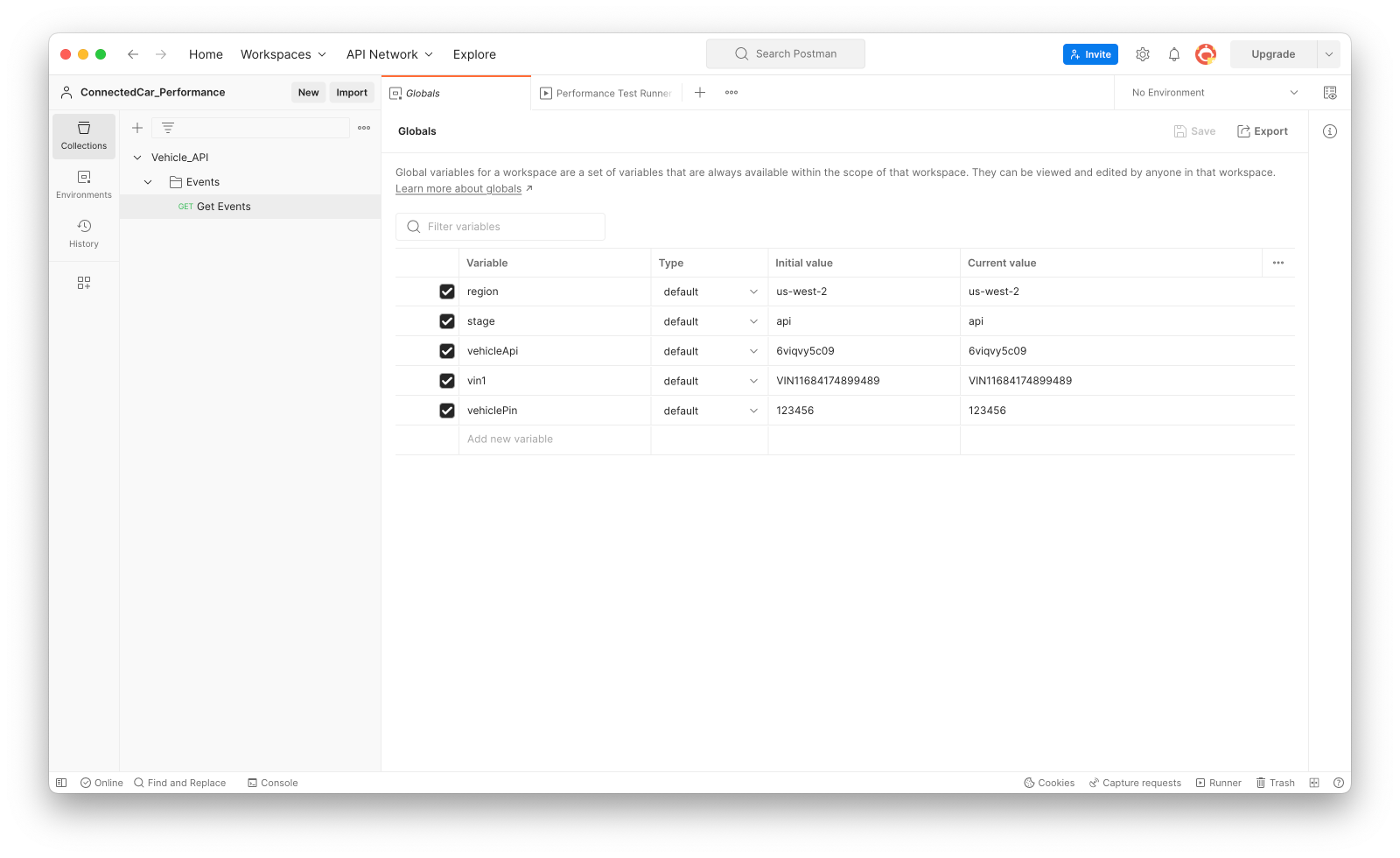This screenshot has width=1400, height=858.
Task: Open the tab bar more options
Action: (731, 93)
